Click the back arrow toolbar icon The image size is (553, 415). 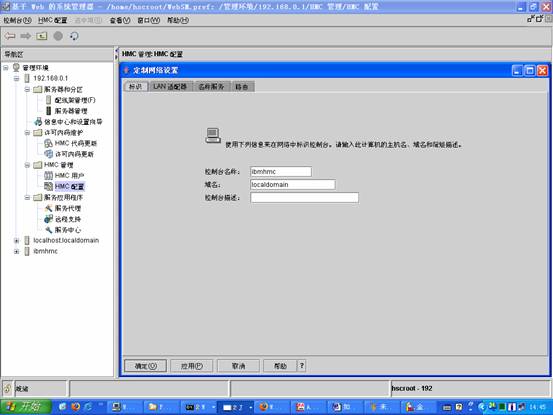pyautogui.click(x=10, y=36)
